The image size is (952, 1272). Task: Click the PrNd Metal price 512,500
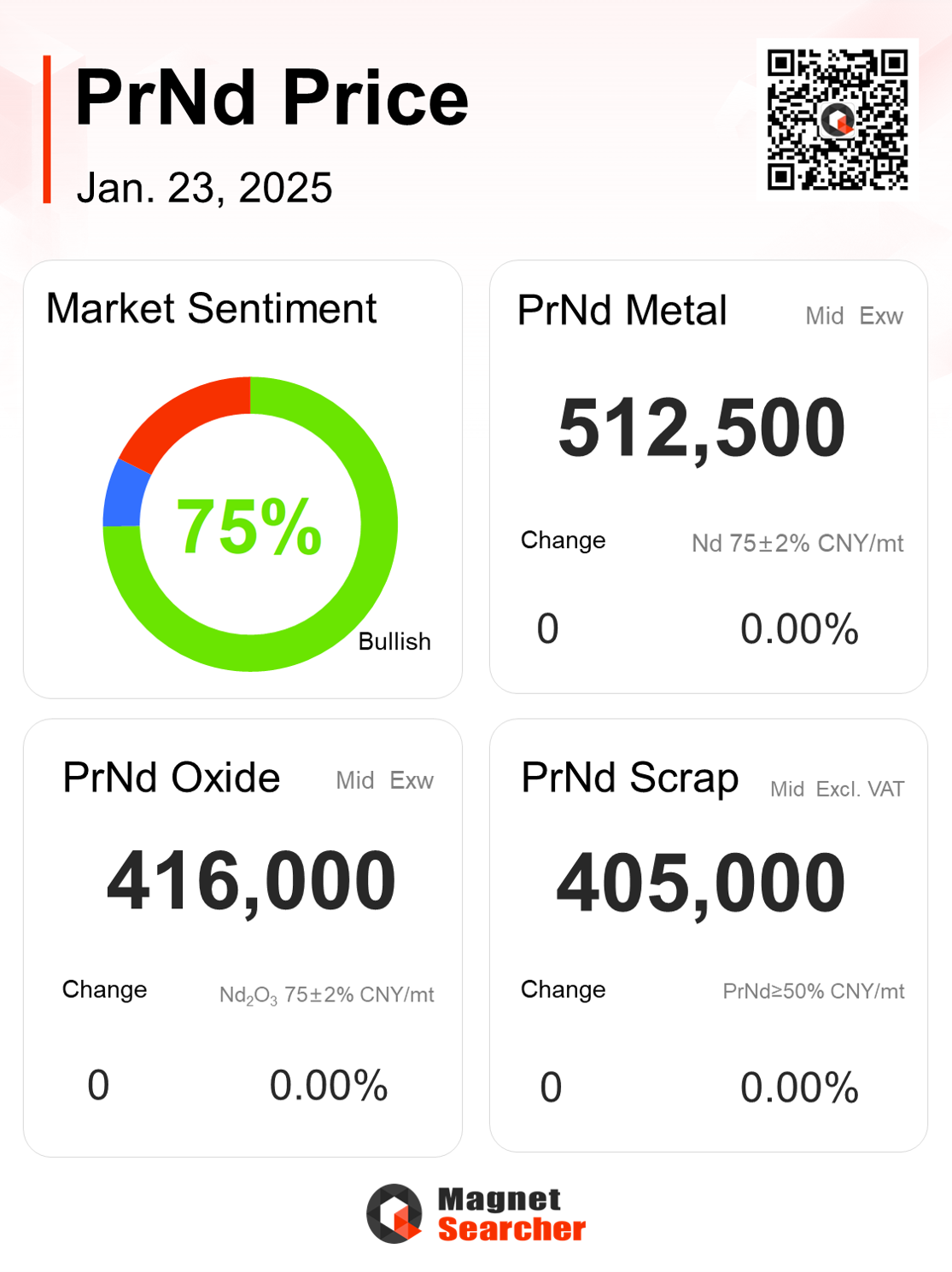pos(702,428)
